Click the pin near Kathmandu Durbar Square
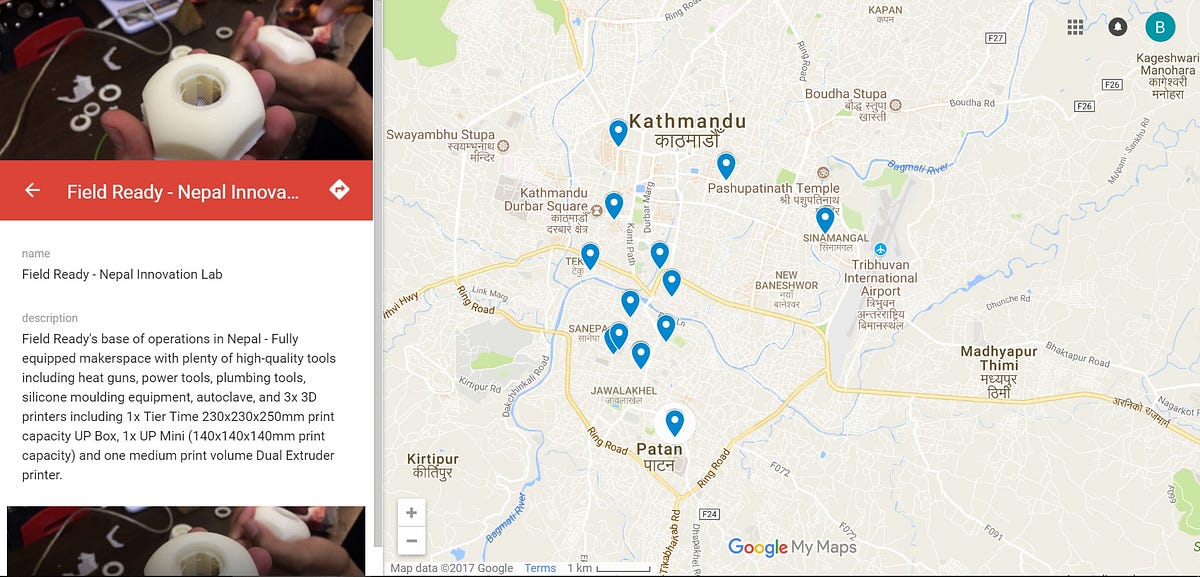1200x577 pixels. 614,206
